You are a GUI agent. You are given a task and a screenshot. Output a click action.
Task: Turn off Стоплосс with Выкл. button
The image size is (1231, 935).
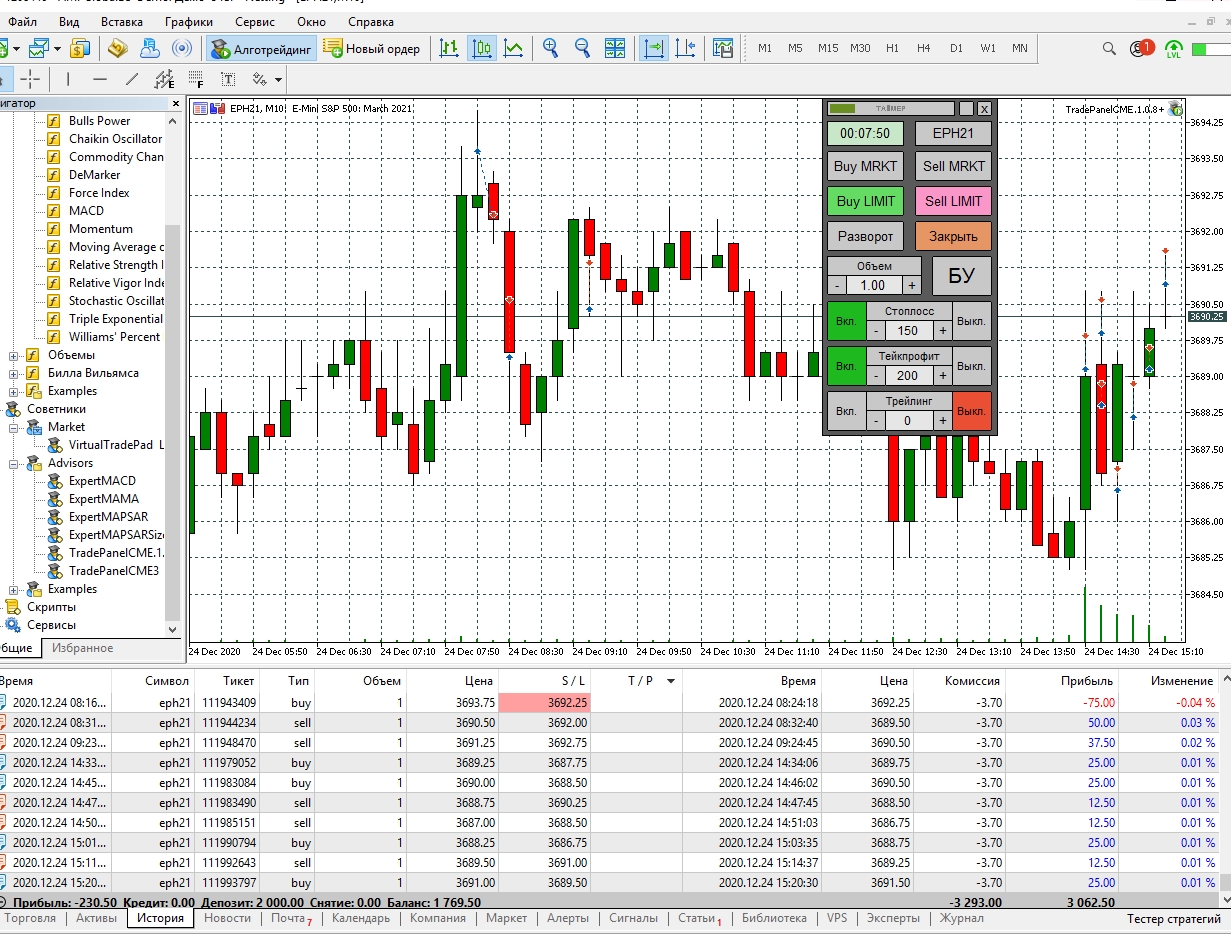pyautogui.click(x=971, y=321)
